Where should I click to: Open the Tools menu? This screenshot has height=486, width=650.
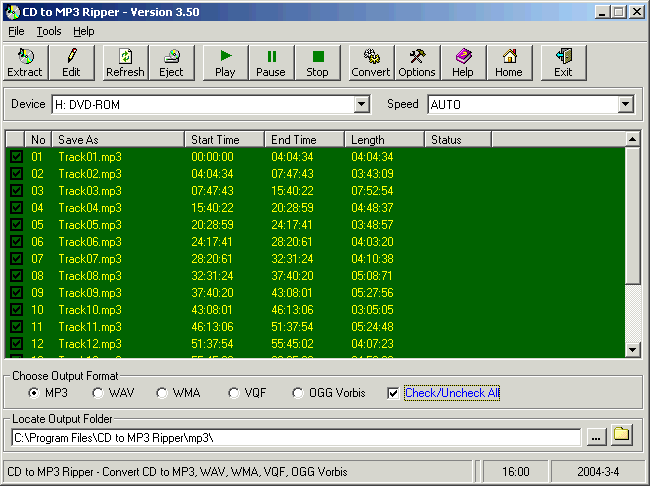49,32
